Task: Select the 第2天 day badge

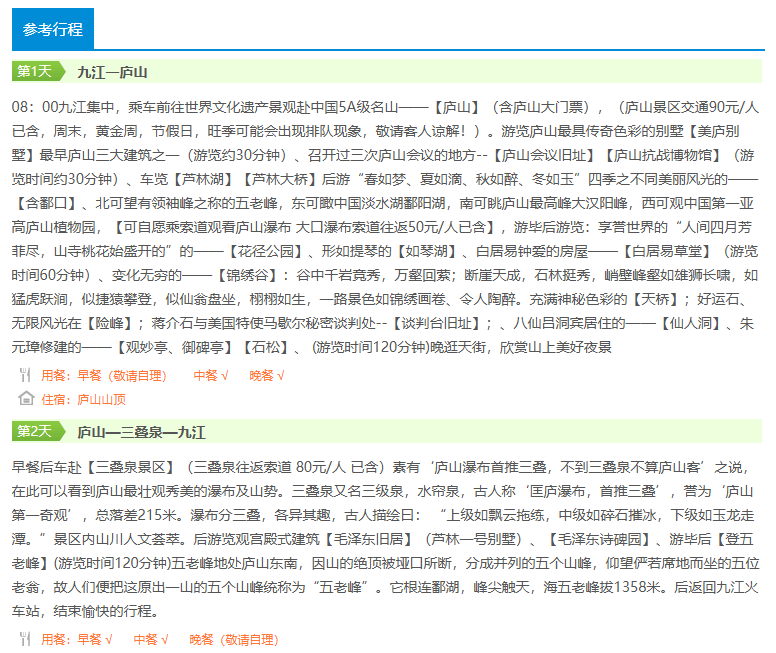Action: (x=39, y=431)
